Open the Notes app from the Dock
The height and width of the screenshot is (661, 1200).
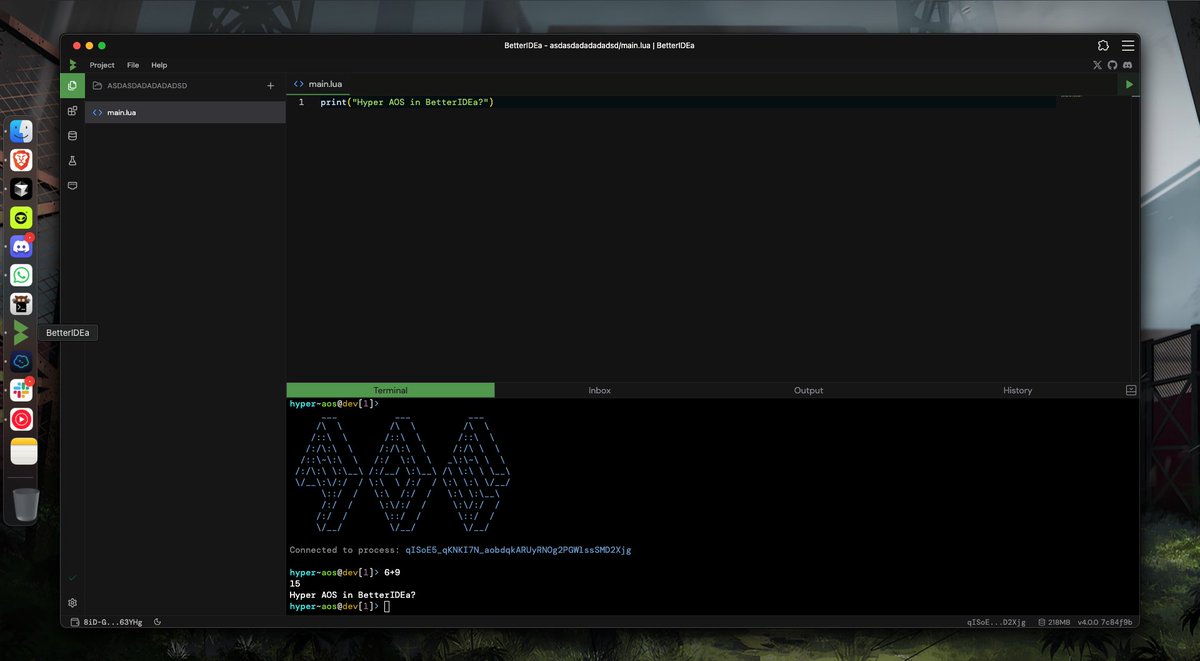[24, 451]
